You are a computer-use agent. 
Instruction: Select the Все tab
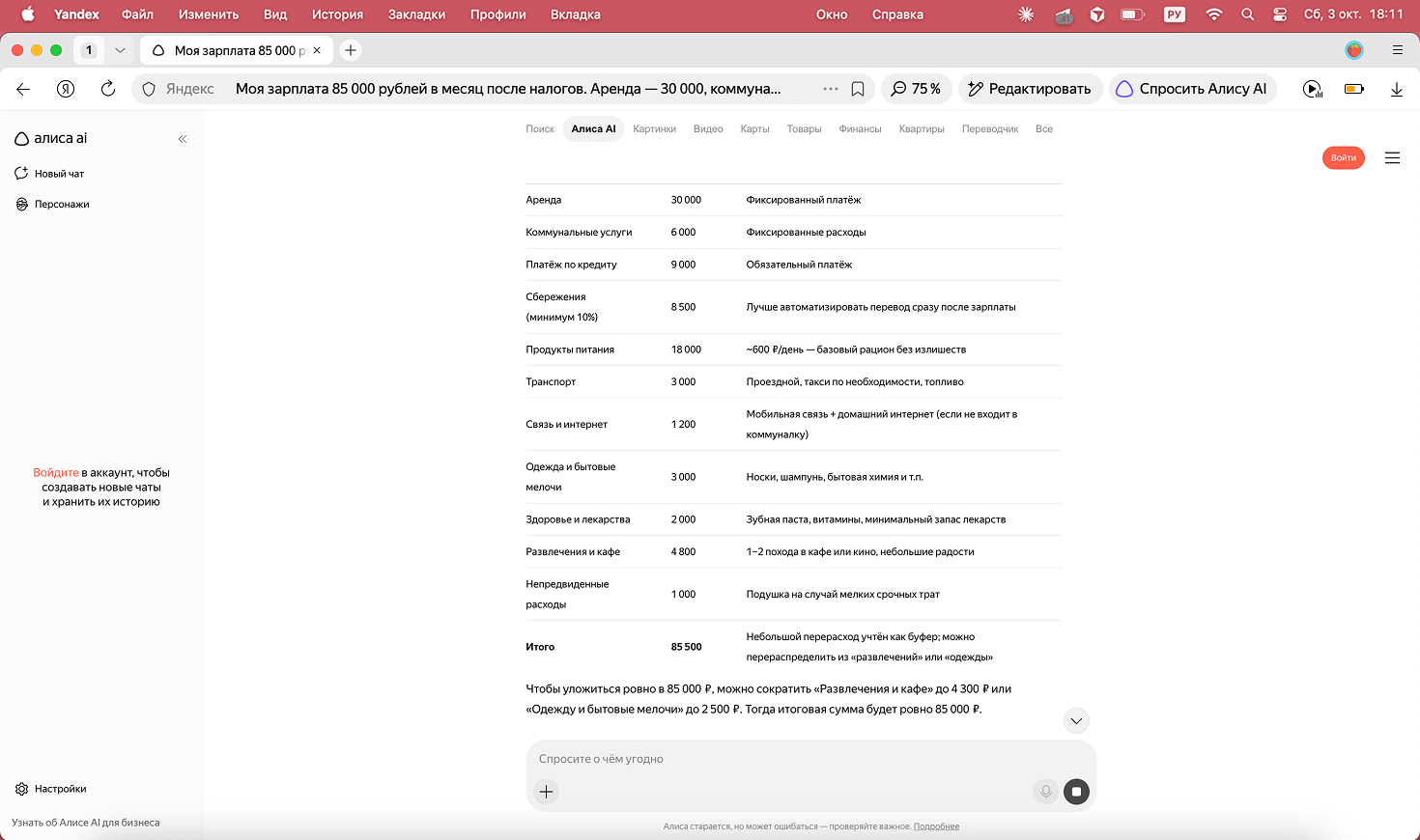pyautogui.click(x=1044, y=129)
